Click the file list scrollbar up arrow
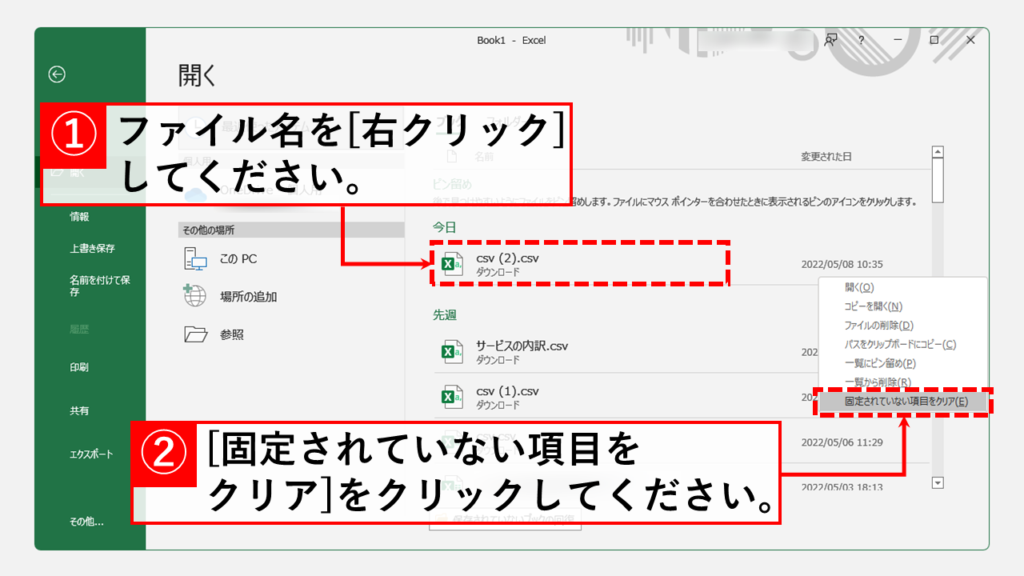Screen dimensions: 1024x576 pyautogui.click(x=937, y=154)
